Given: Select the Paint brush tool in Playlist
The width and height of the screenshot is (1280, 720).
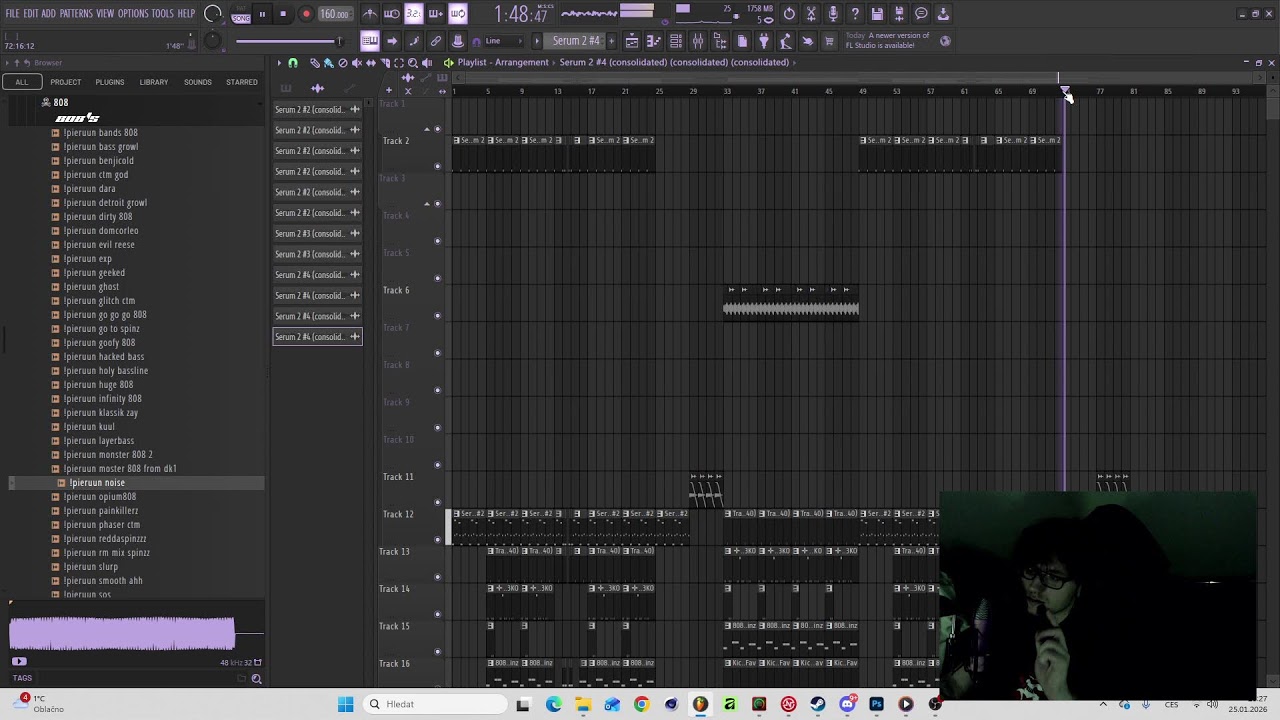Looking at the screenshot, I should pos(329,63).
